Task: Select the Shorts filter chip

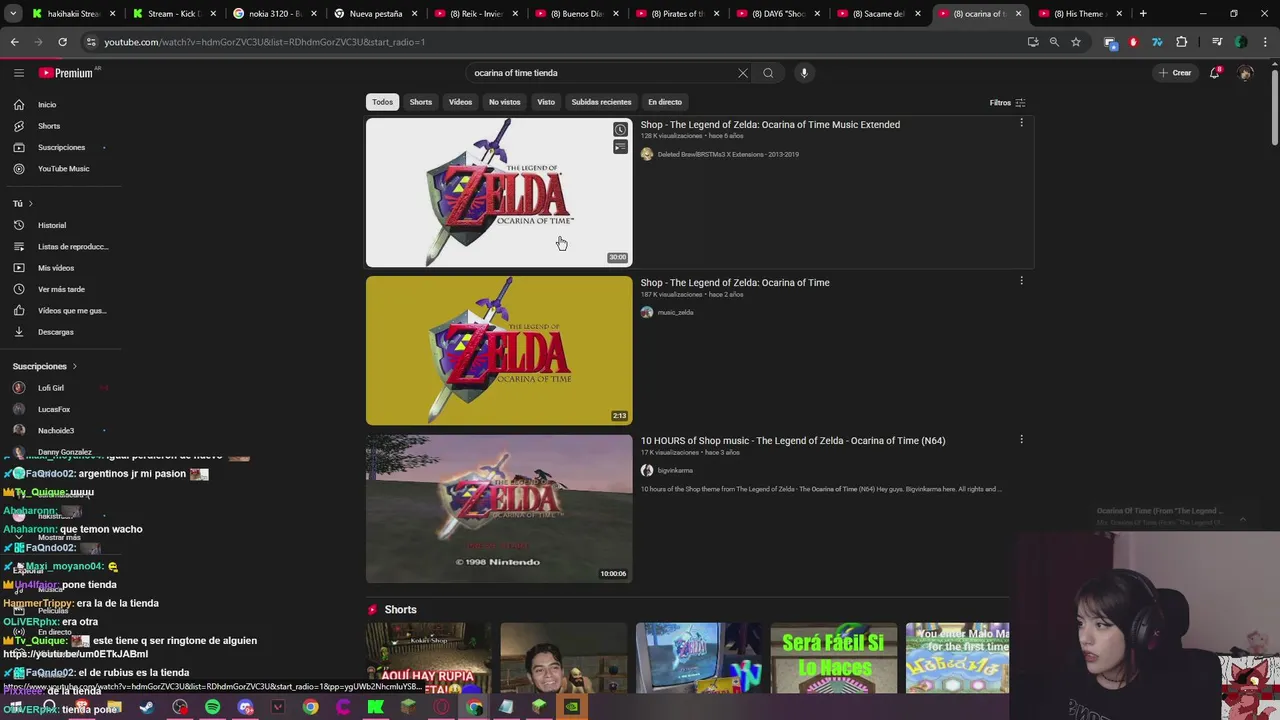Action: (420, 102)
